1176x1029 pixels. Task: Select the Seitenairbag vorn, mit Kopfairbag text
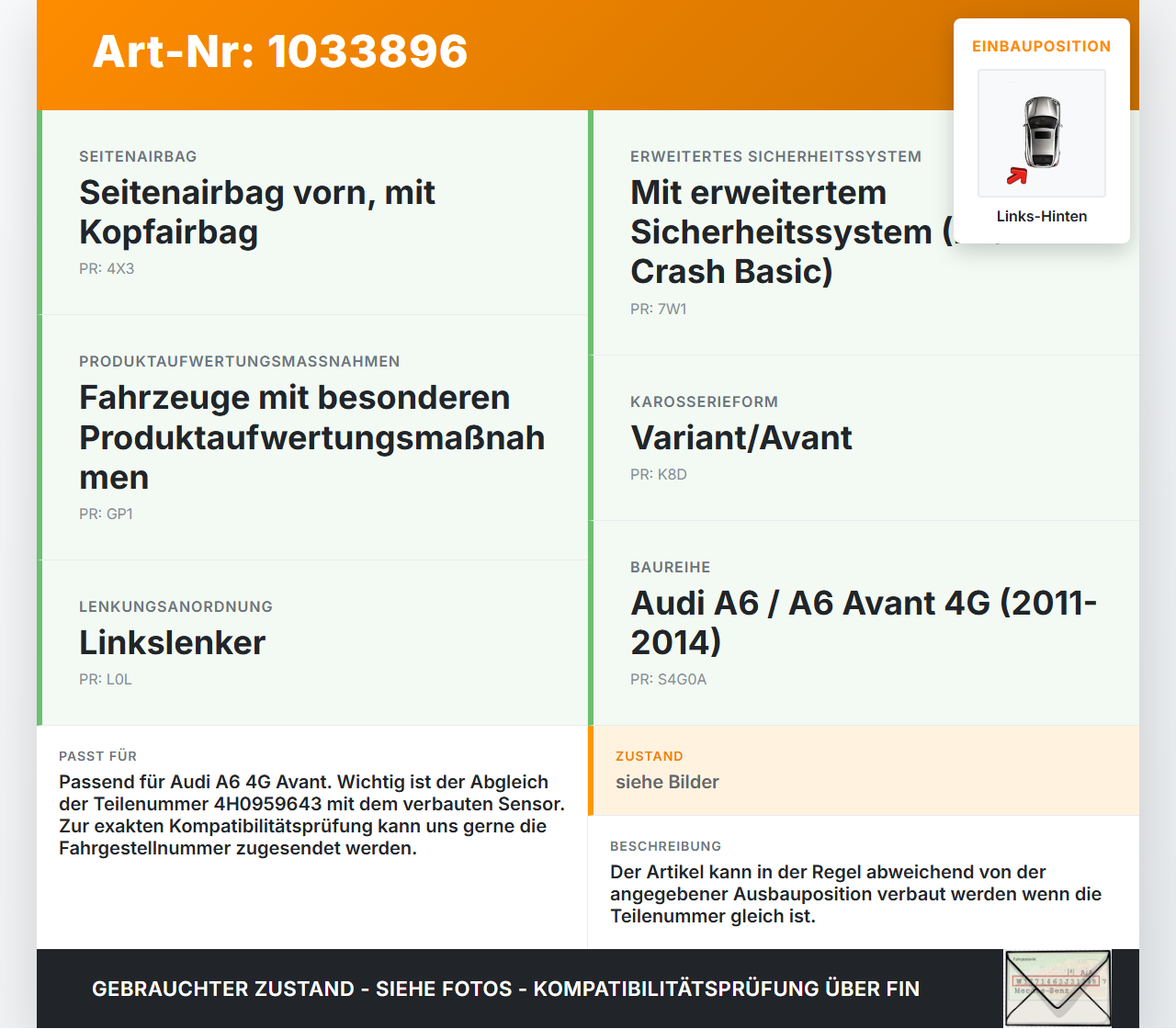(x=257, y=212)
